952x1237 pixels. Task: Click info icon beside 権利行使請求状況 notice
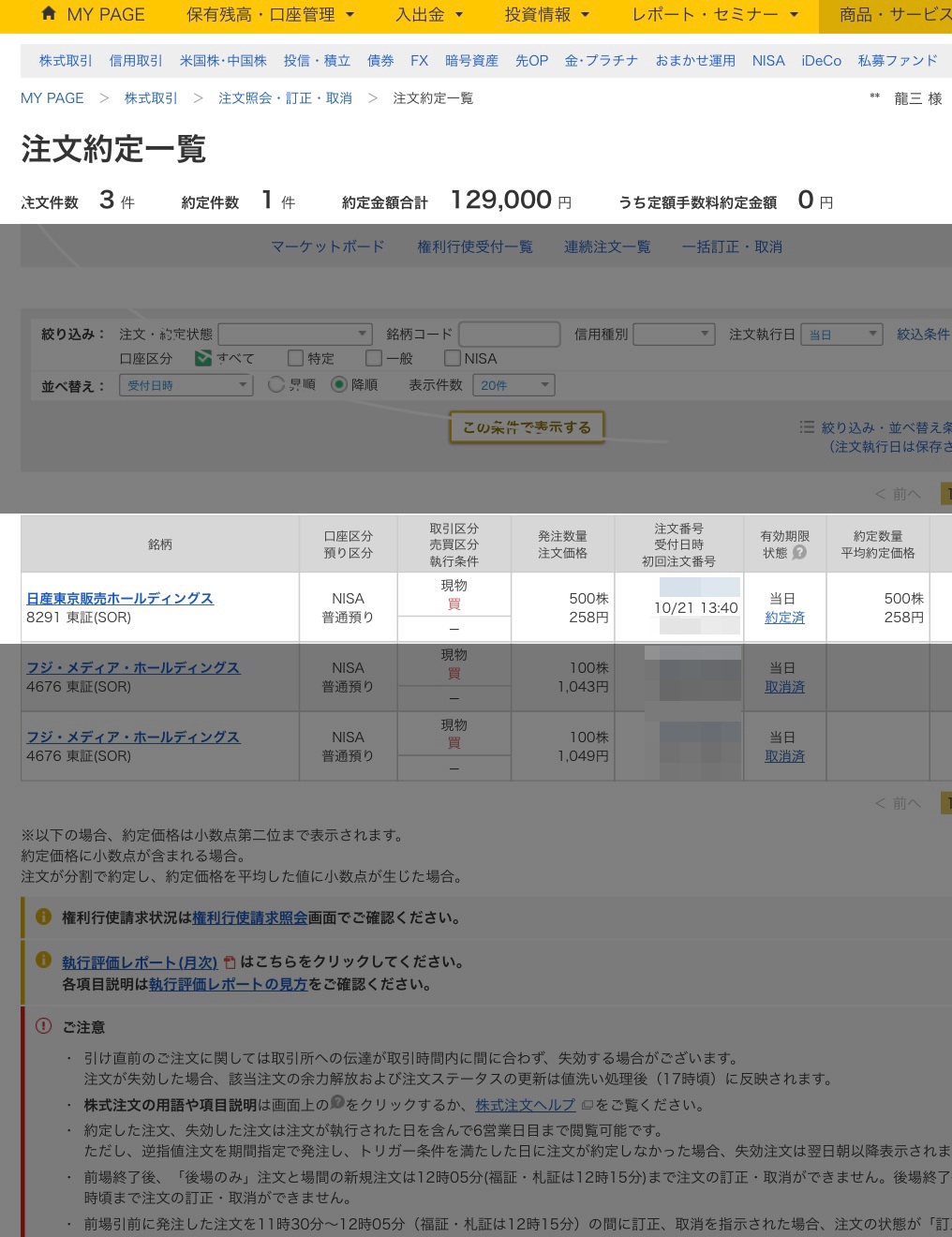click(x=43, y=917)
